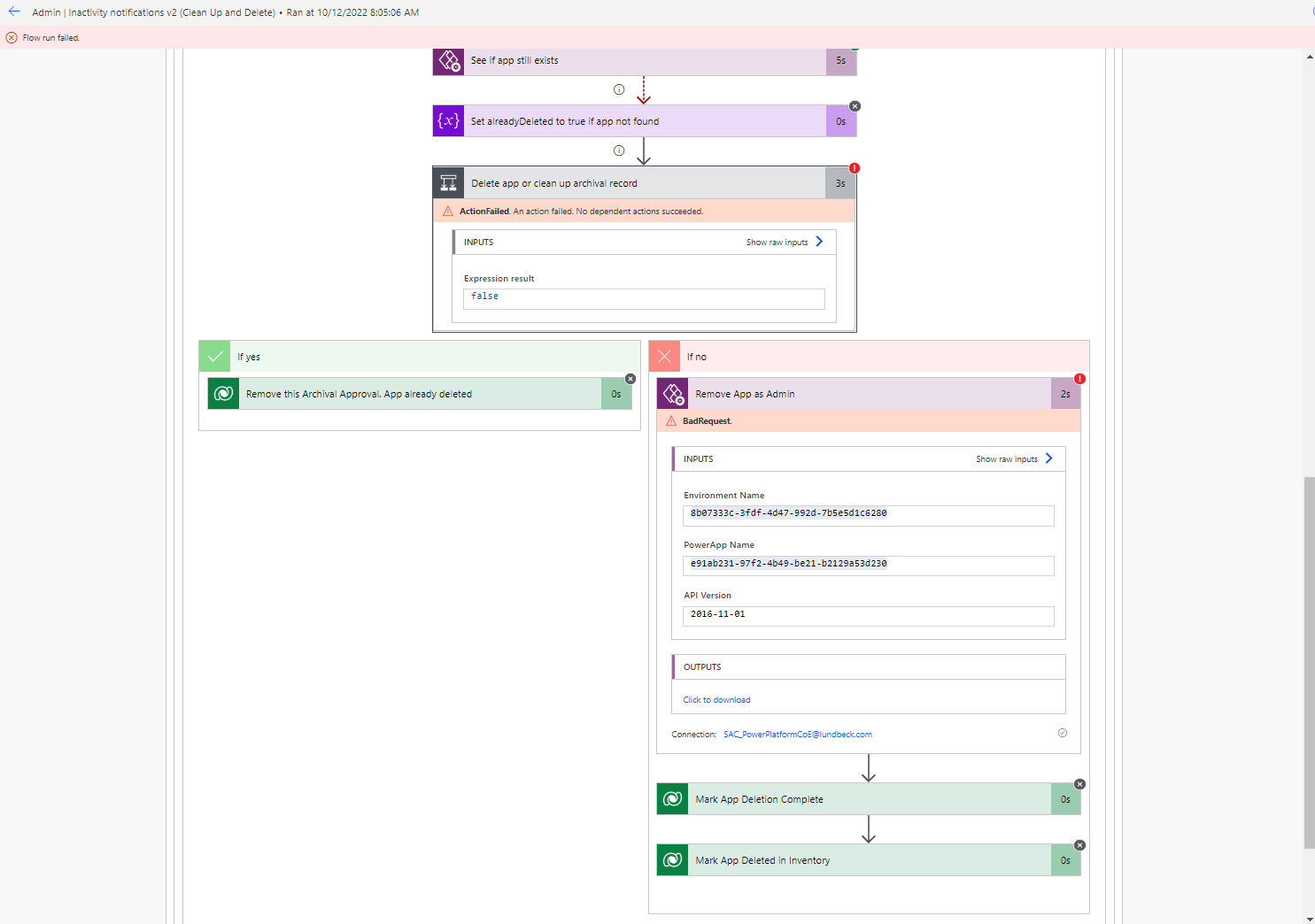Image resolution: width=1315 pixels, height=924 pixels.
Task: Click the error icon in Flow run failed banner
Action: pos(10,37)
